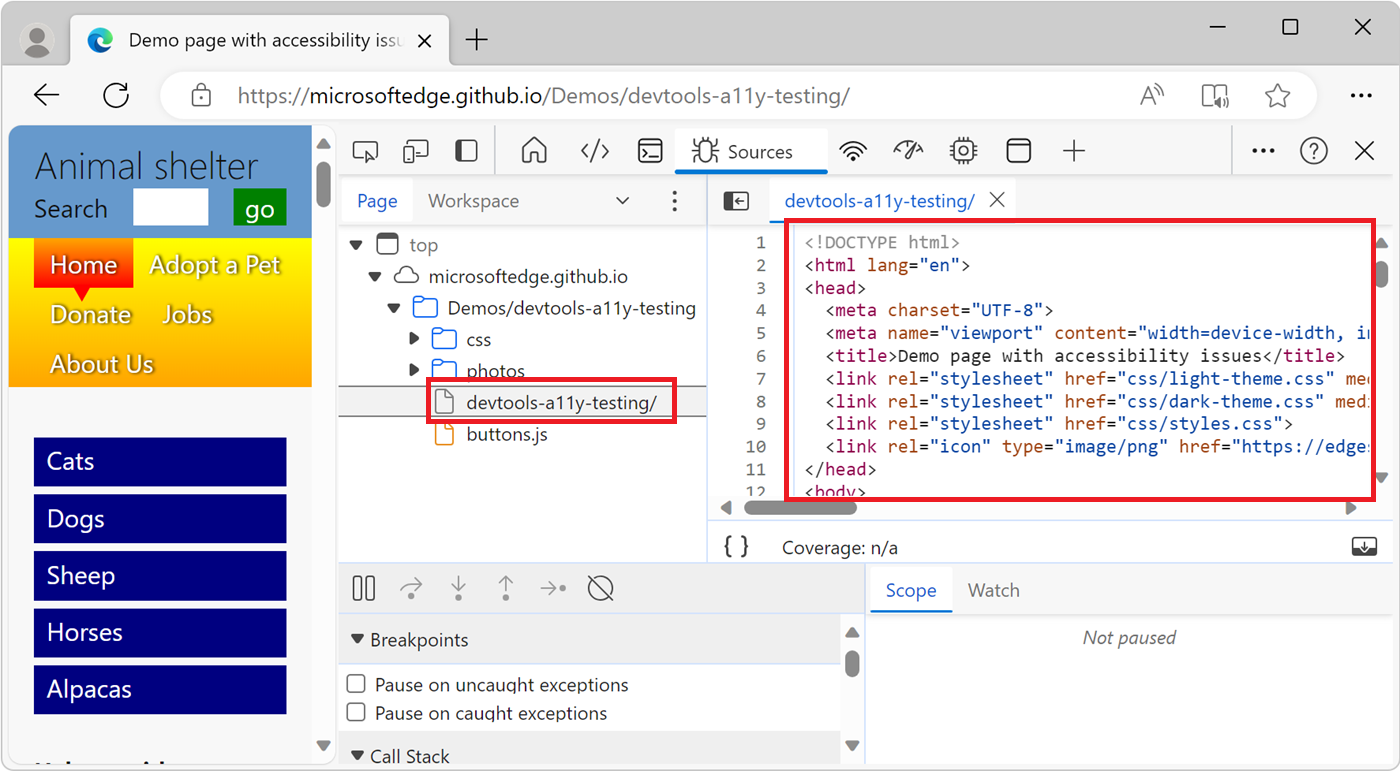Enable Pause on uncaught exceptions
This screenshot has width=1400, height=771.
point(355,684)
